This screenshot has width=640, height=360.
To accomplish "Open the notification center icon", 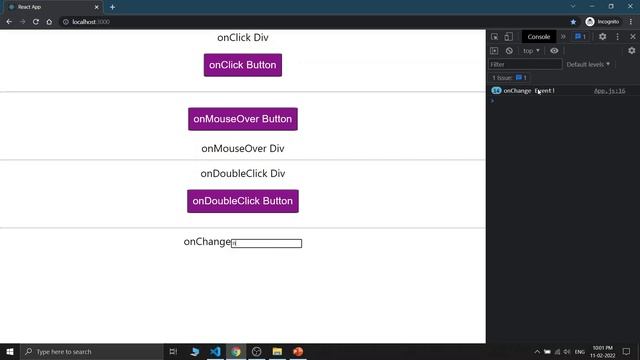I will point(627,351).
